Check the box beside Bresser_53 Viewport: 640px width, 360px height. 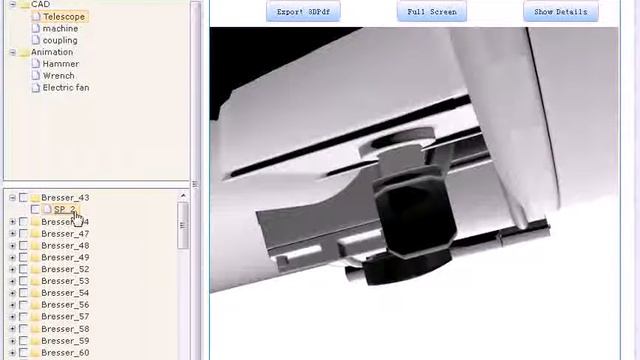pyautogui.click(x=24, y=281)
